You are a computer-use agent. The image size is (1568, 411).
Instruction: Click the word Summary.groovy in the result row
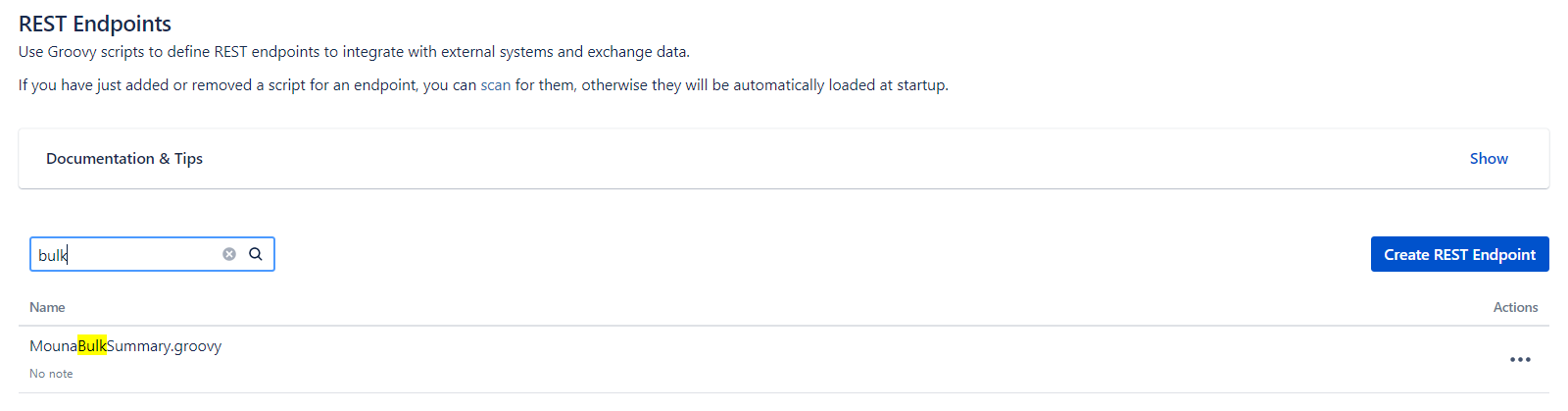[164, 346]
